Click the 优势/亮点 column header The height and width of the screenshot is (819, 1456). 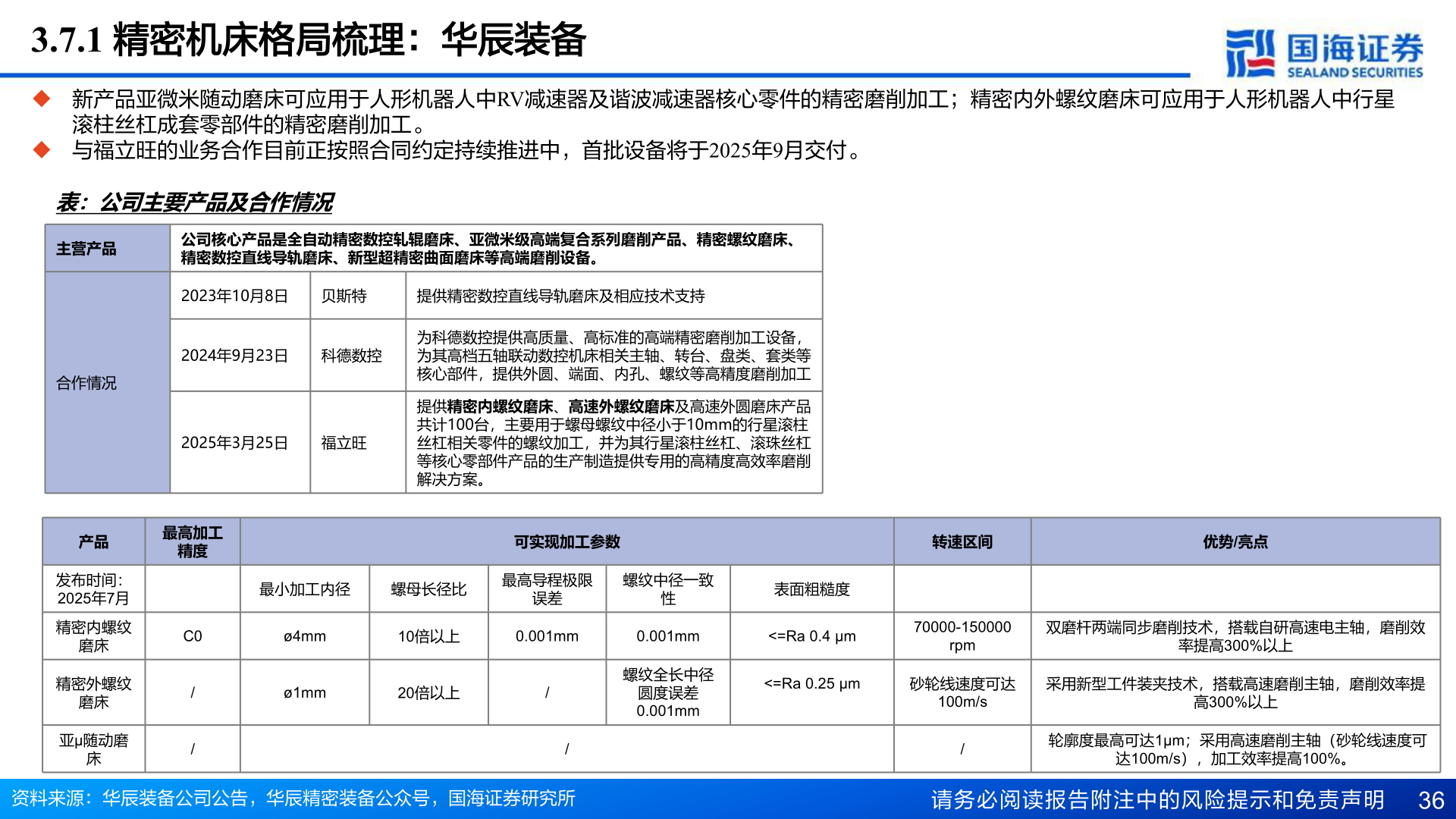click(1235, 542)
